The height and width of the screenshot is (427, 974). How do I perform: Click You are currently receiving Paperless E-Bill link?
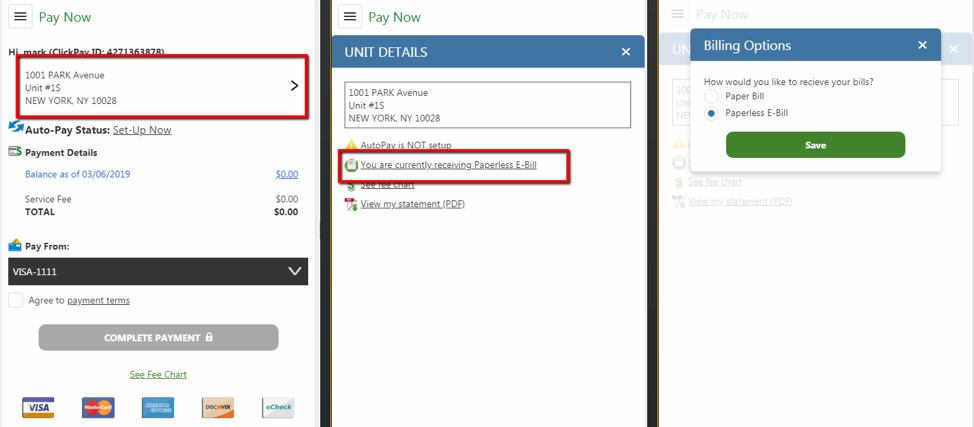point(448,165)
